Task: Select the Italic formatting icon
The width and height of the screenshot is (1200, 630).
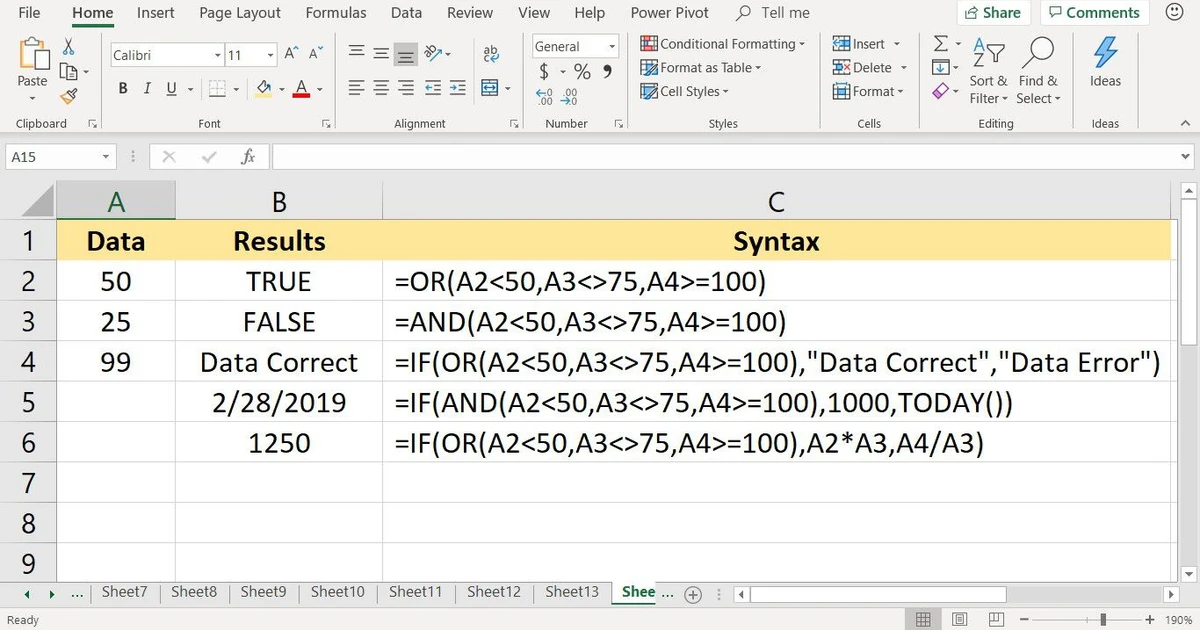Action: 146,88
